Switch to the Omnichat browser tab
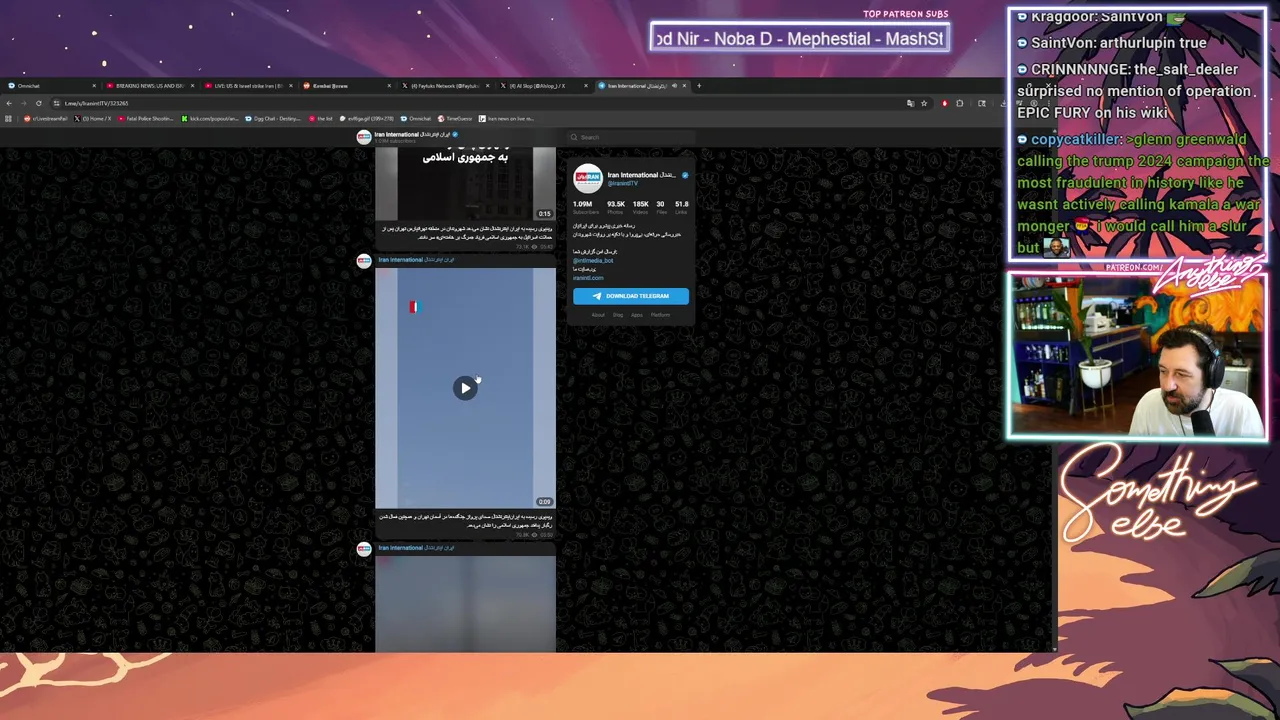 (50, 86)
